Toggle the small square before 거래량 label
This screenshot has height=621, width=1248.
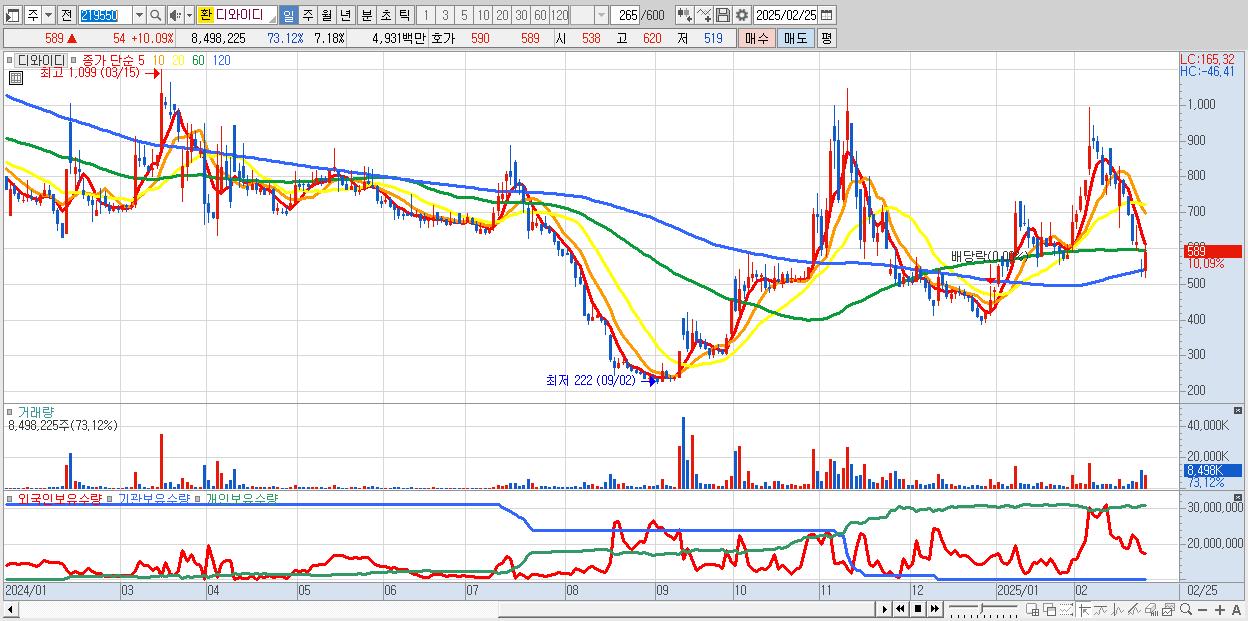point(9,411)
